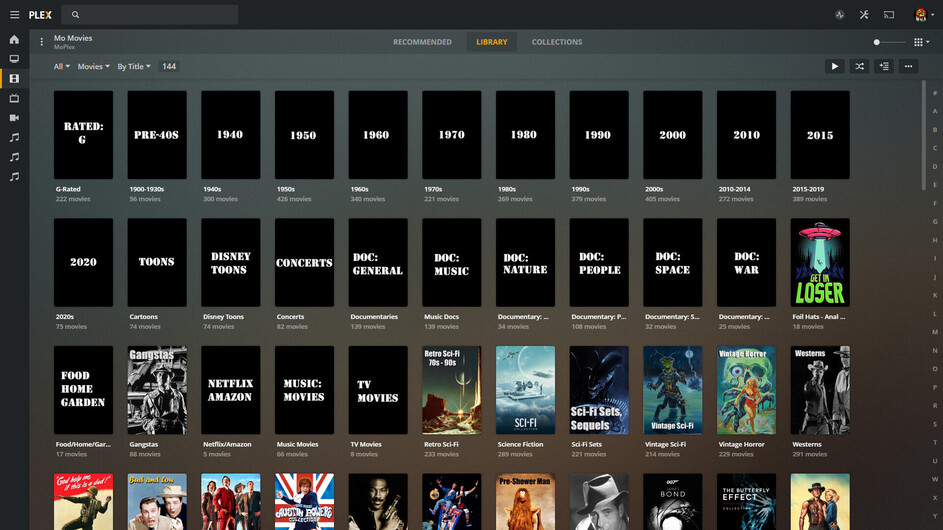Open the Austin Powers collection poster
Viewport: 943px width, 530px height.
[304, 502]
